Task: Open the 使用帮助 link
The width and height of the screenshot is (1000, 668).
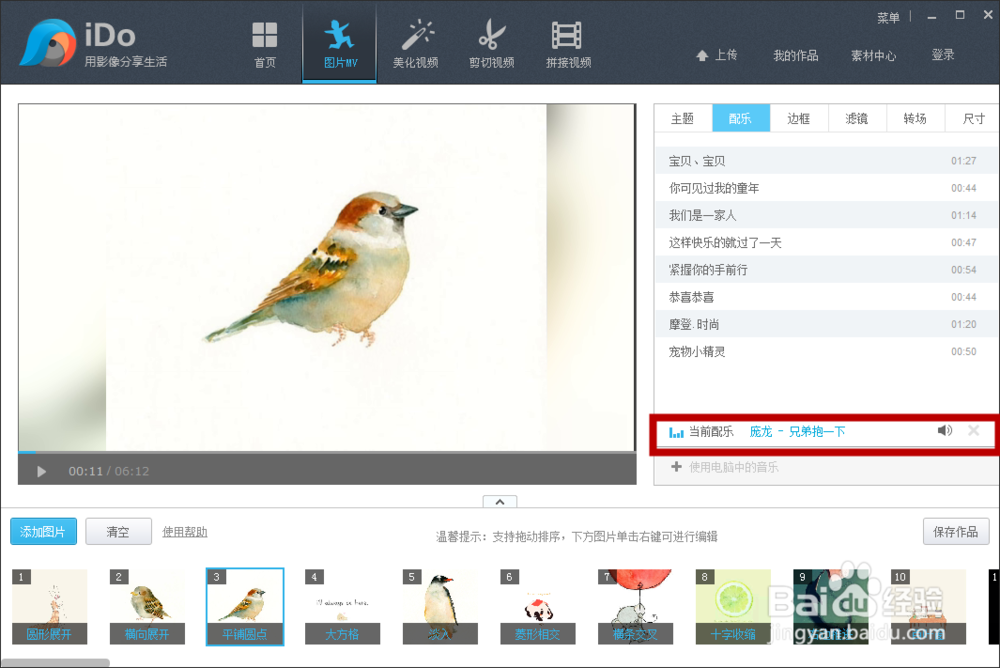Action: 185,531
